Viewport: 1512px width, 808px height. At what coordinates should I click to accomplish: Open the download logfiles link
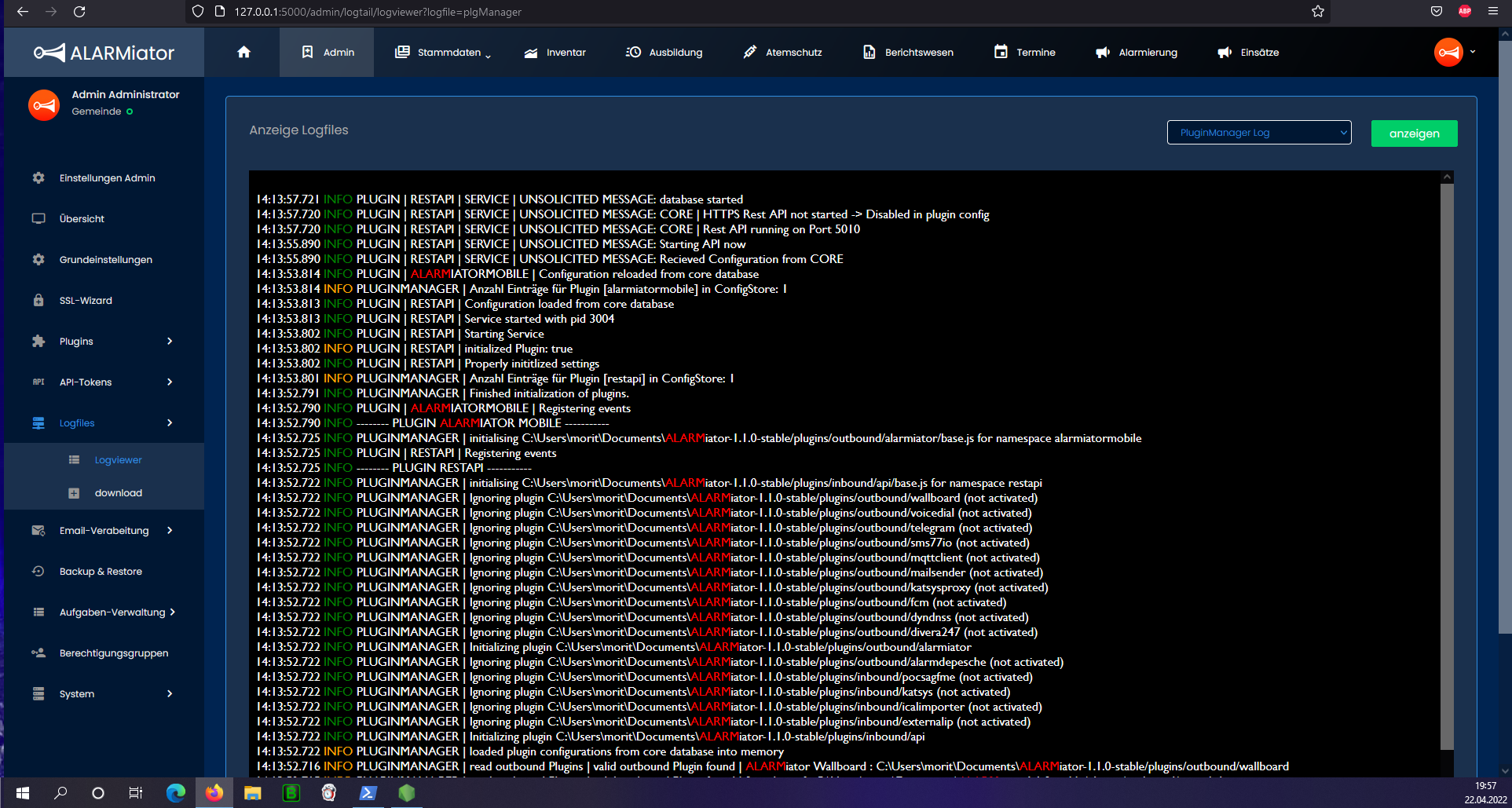click(x=118, y=493)
